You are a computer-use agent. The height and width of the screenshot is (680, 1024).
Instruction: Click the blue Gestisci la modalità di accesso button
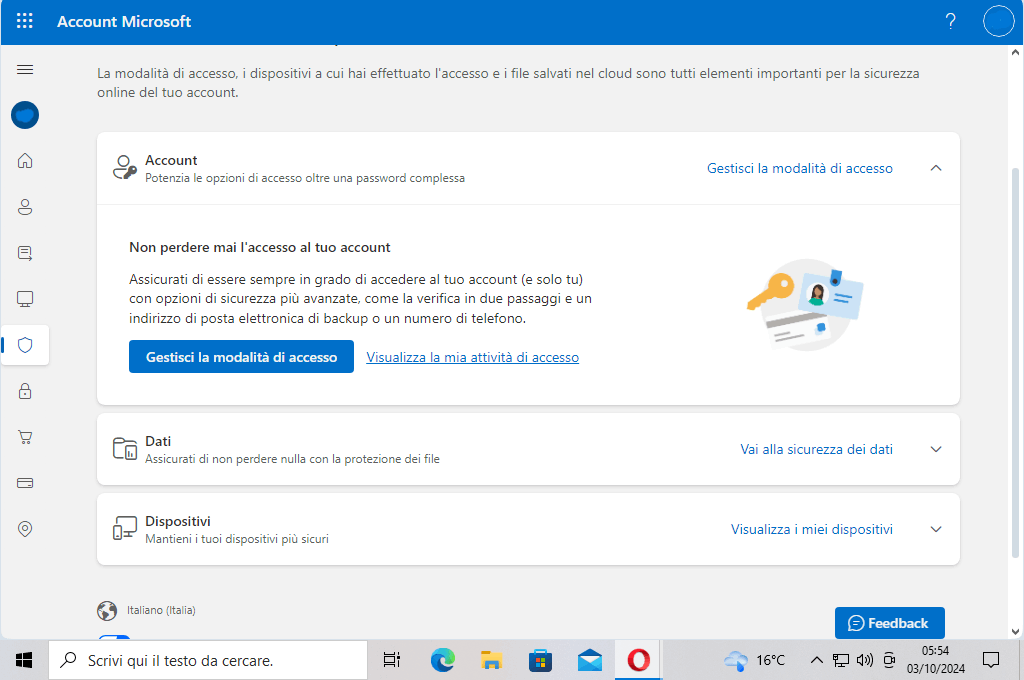point(241,357)
